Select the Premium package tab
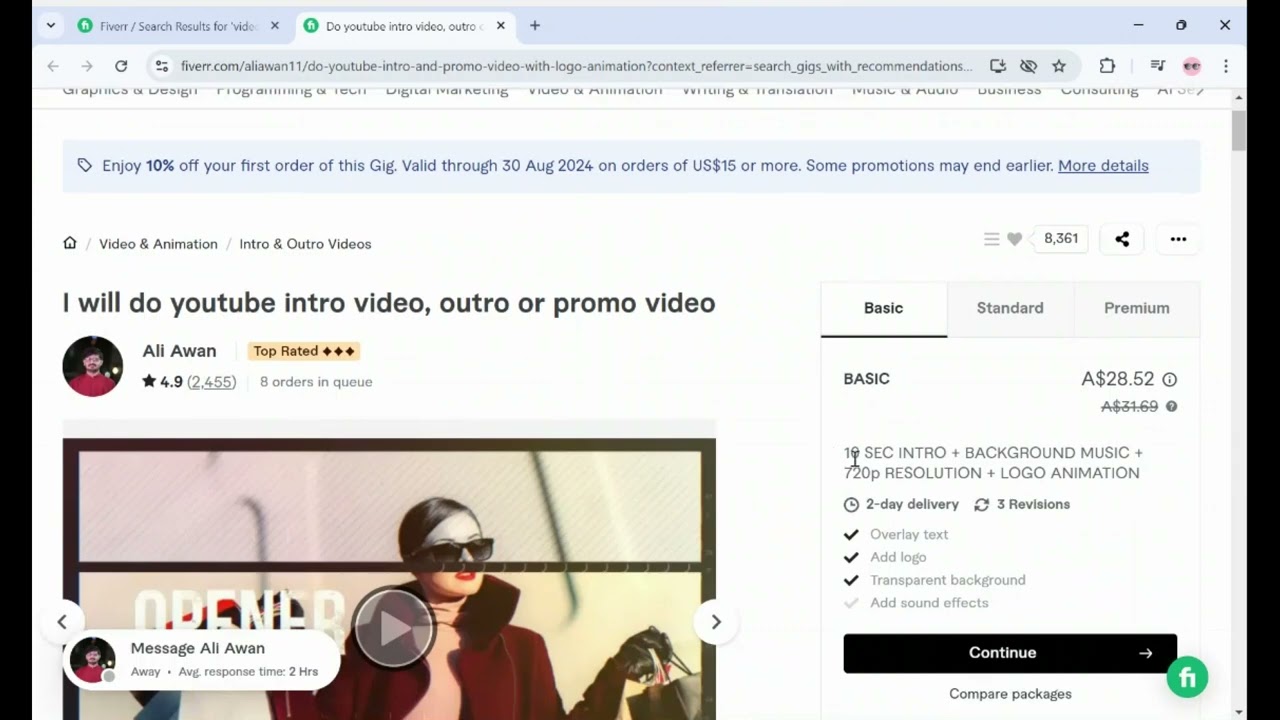The height and width of the screenshot is (720, 1280). [1136, 309]
